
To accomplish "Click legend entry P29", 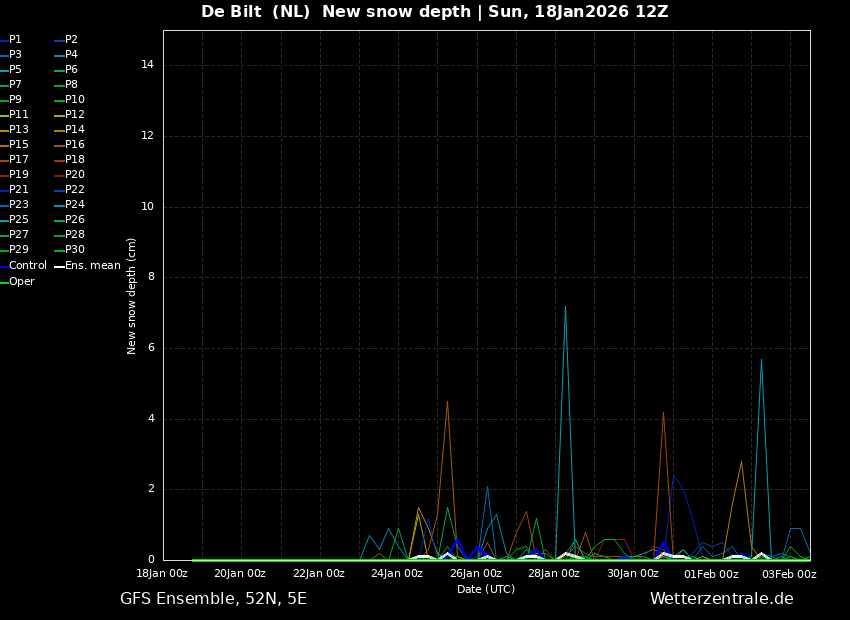I will [14, 250].
